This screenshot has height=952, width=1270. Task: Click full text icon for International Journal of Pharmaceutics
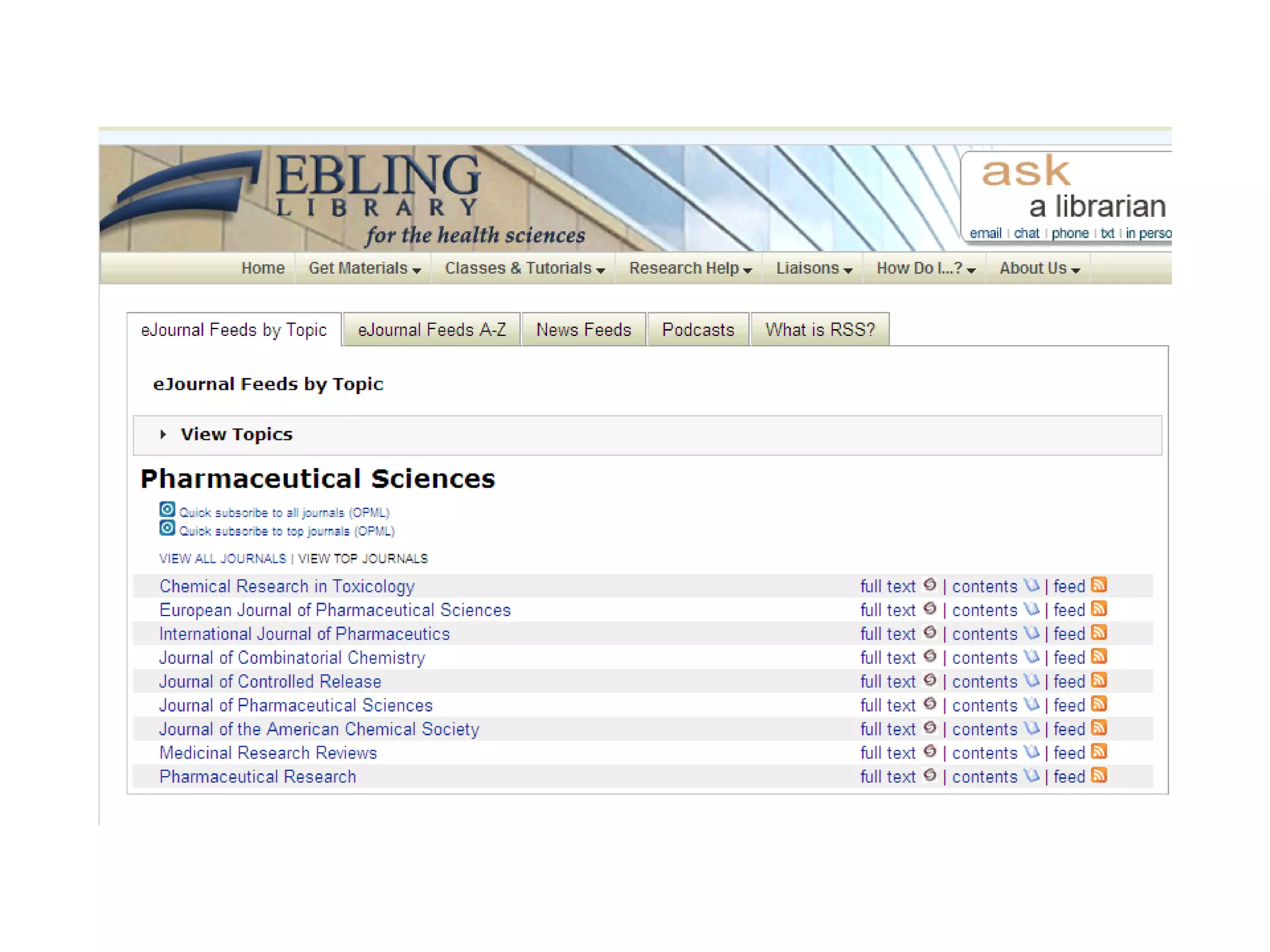(x=930, y=633)
